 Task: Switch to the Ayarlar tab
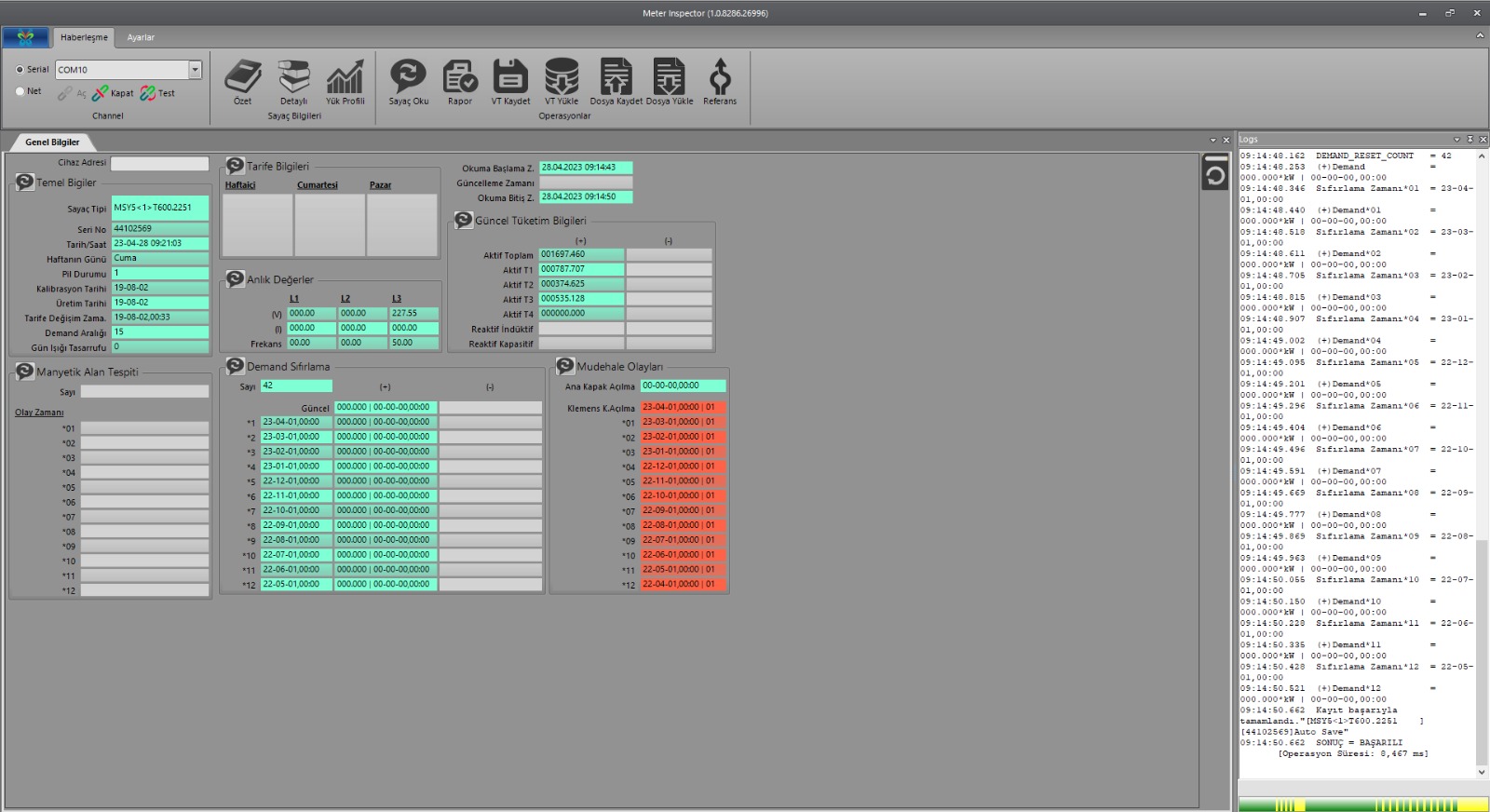(141, 37)
